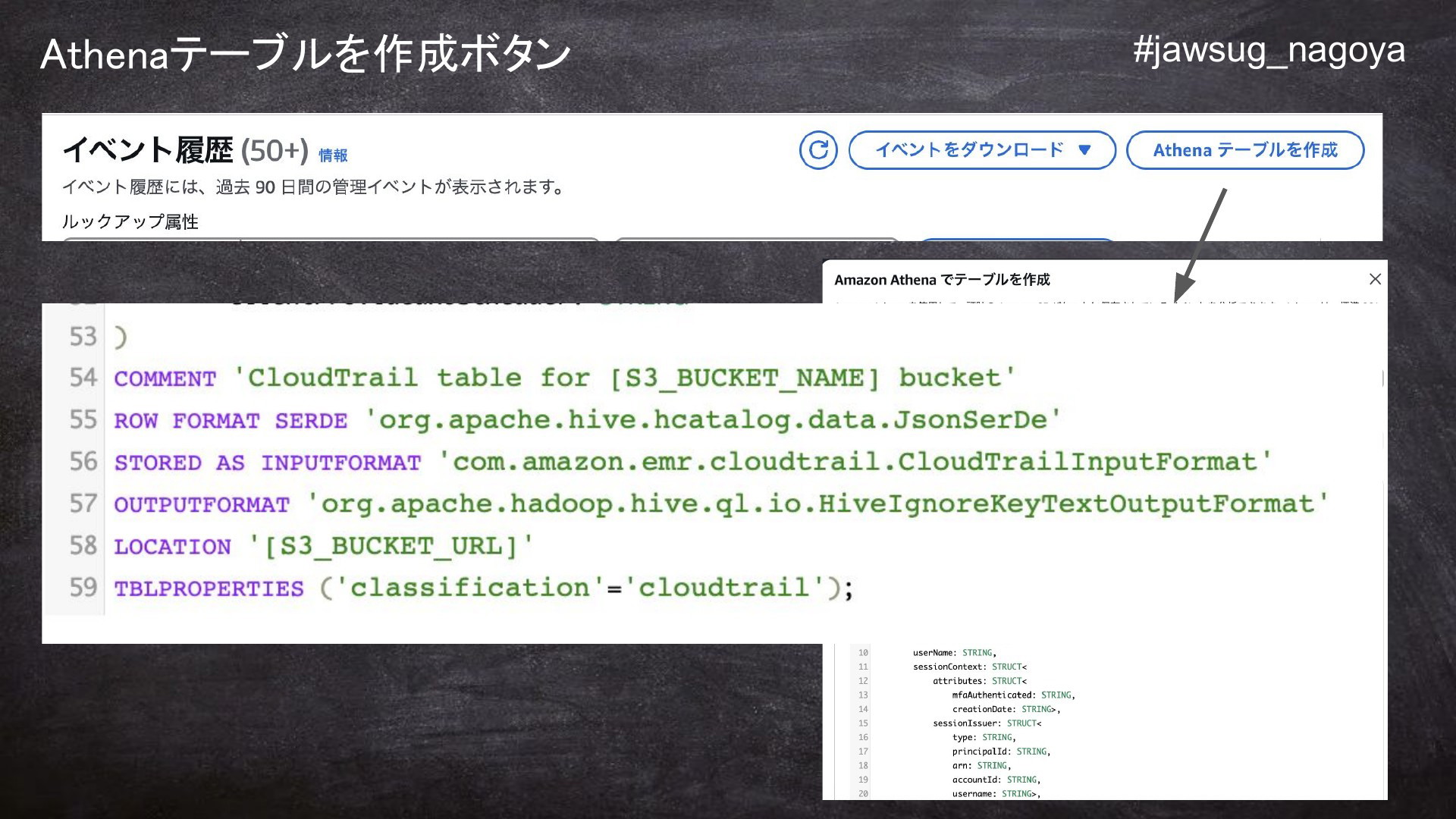Click the sessionIssuer: STRUCT< line
1456x819 pixels.
(x=987, y=723)
